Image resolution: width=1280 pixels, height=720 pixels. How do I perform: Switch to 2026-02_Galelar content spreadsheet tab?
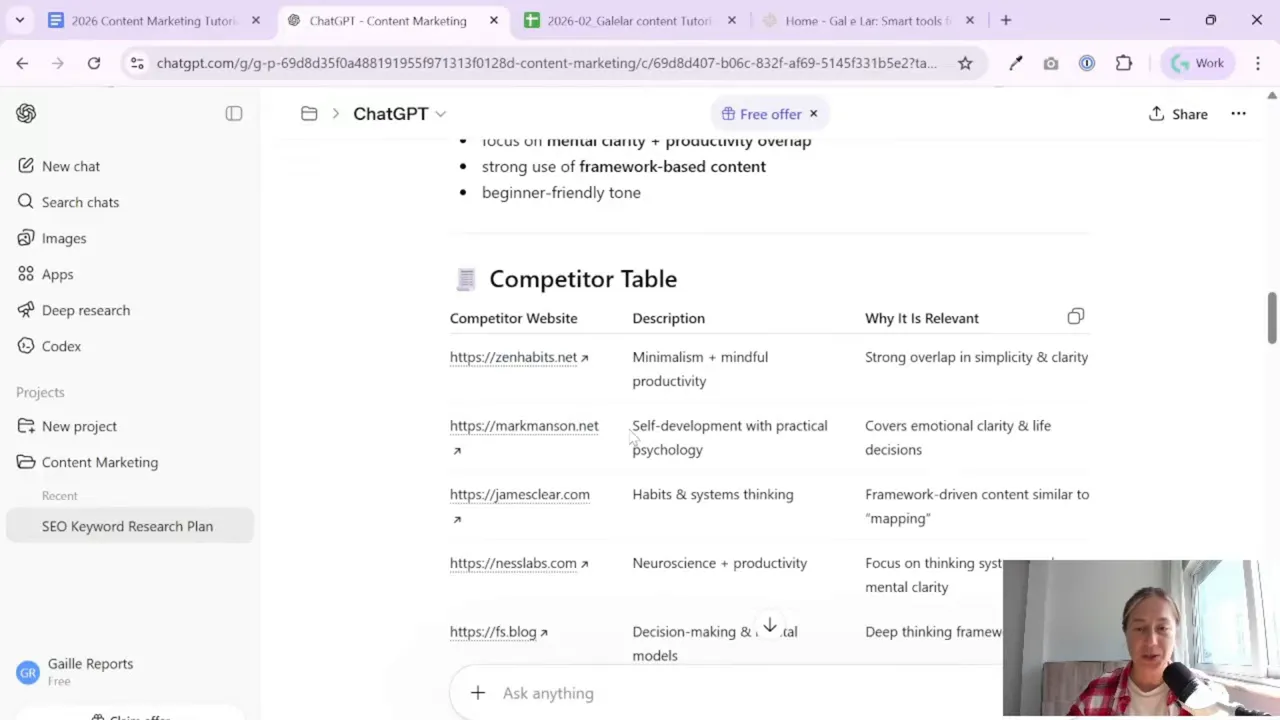pos(631,20)
